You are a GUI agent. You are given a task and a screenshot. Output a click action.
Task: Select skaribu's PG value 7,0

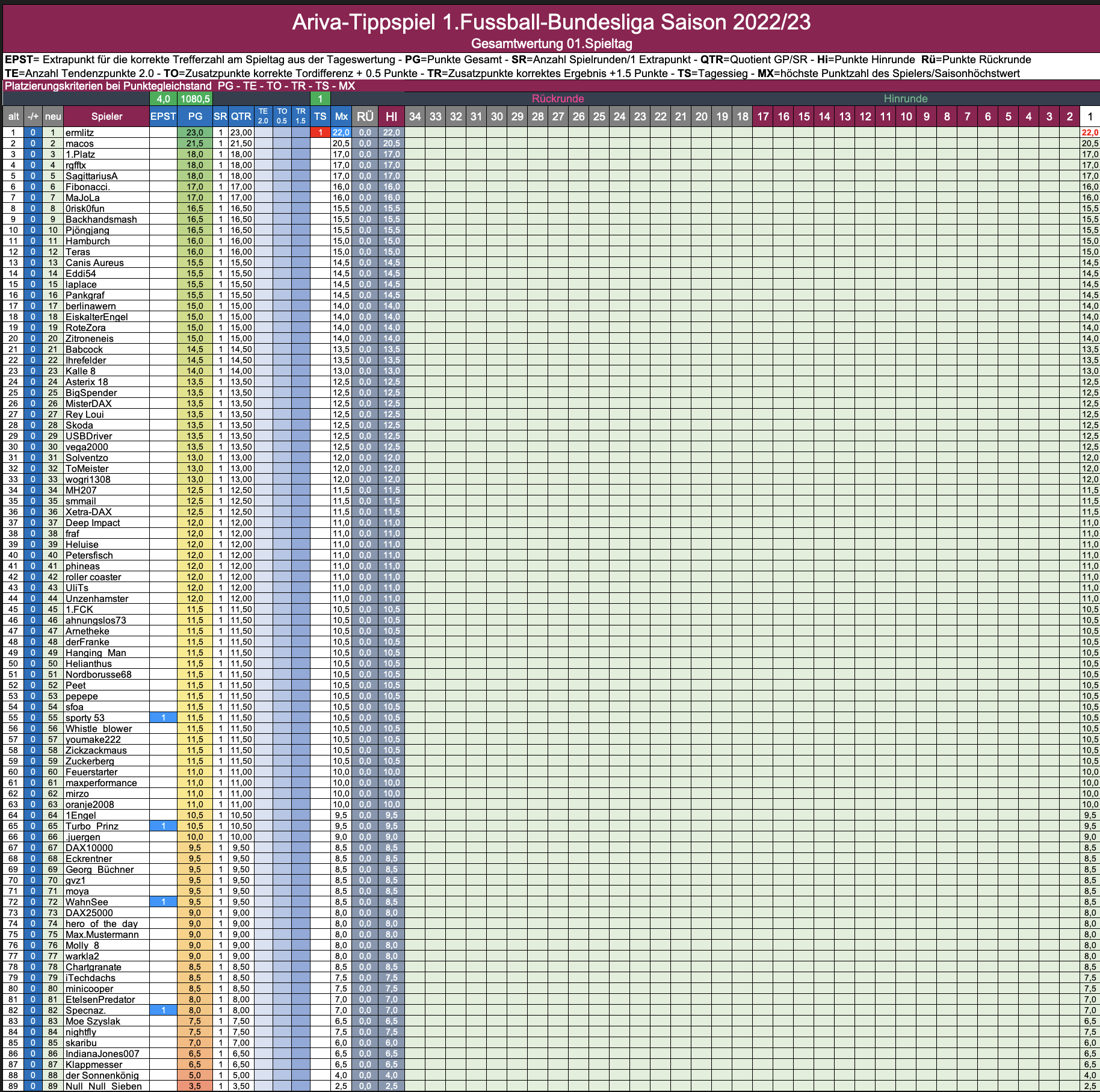coord(195,1043)
